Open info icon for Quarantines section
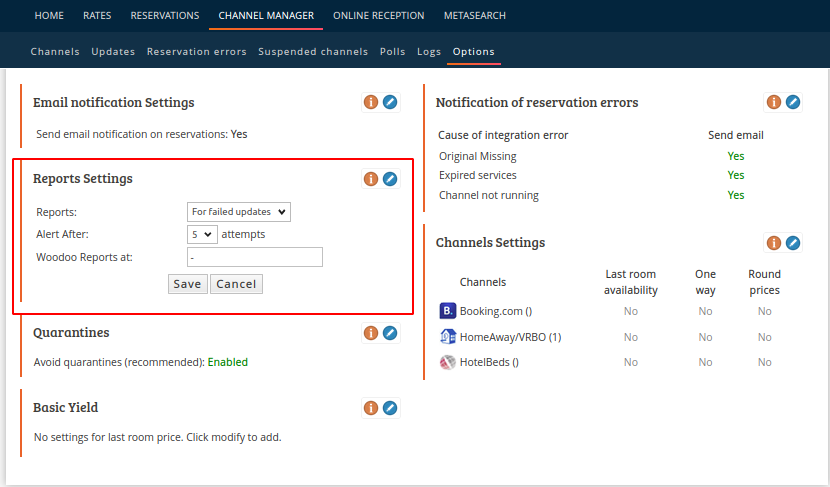Image resolution: width=830 pixels, height=487 pixels. pos(371,333)
